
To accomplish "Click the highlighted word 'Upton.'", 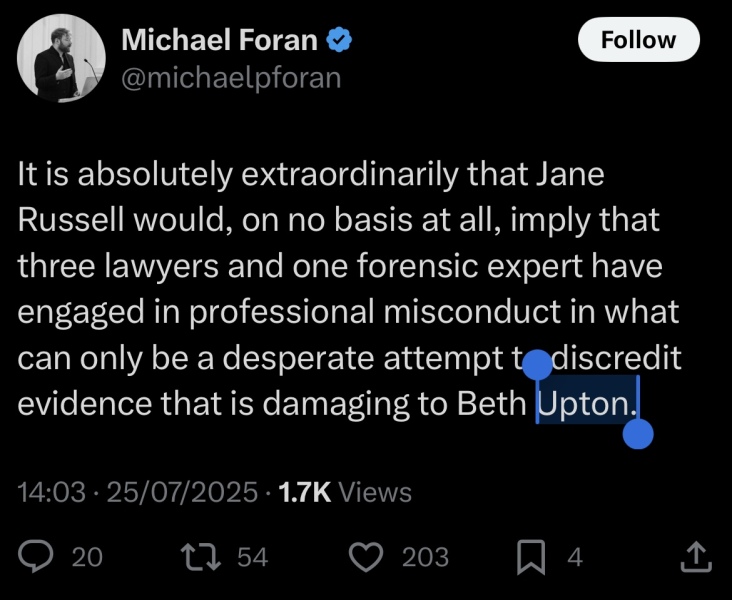I will point(586,403).
